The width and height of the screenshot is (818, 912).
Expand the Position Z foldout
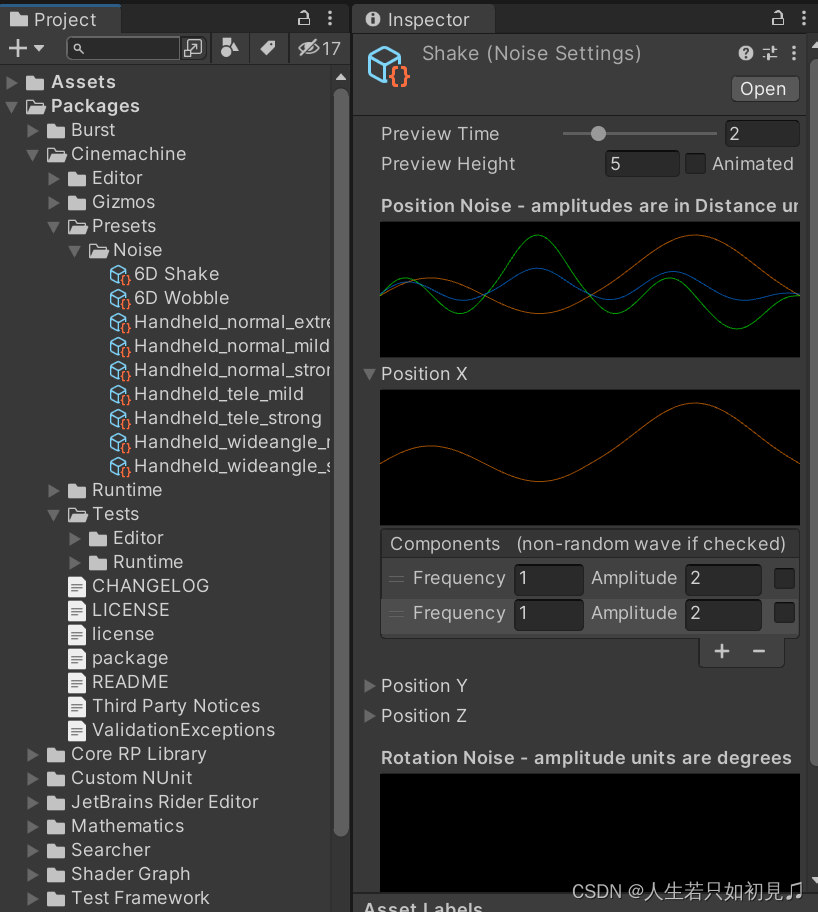click(369, 716)
